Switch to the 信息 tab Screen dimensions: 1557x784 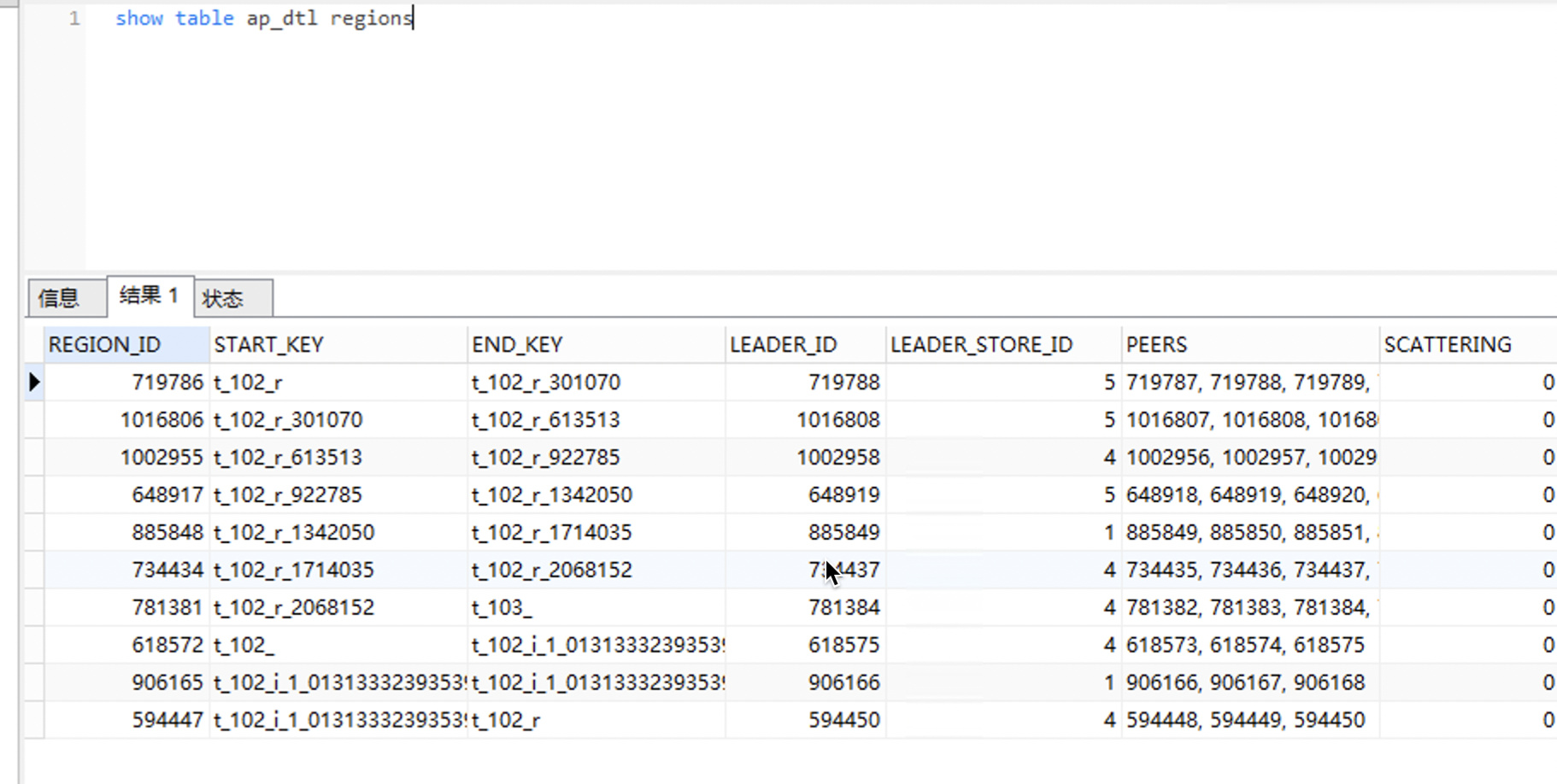(x=60, y=298)
